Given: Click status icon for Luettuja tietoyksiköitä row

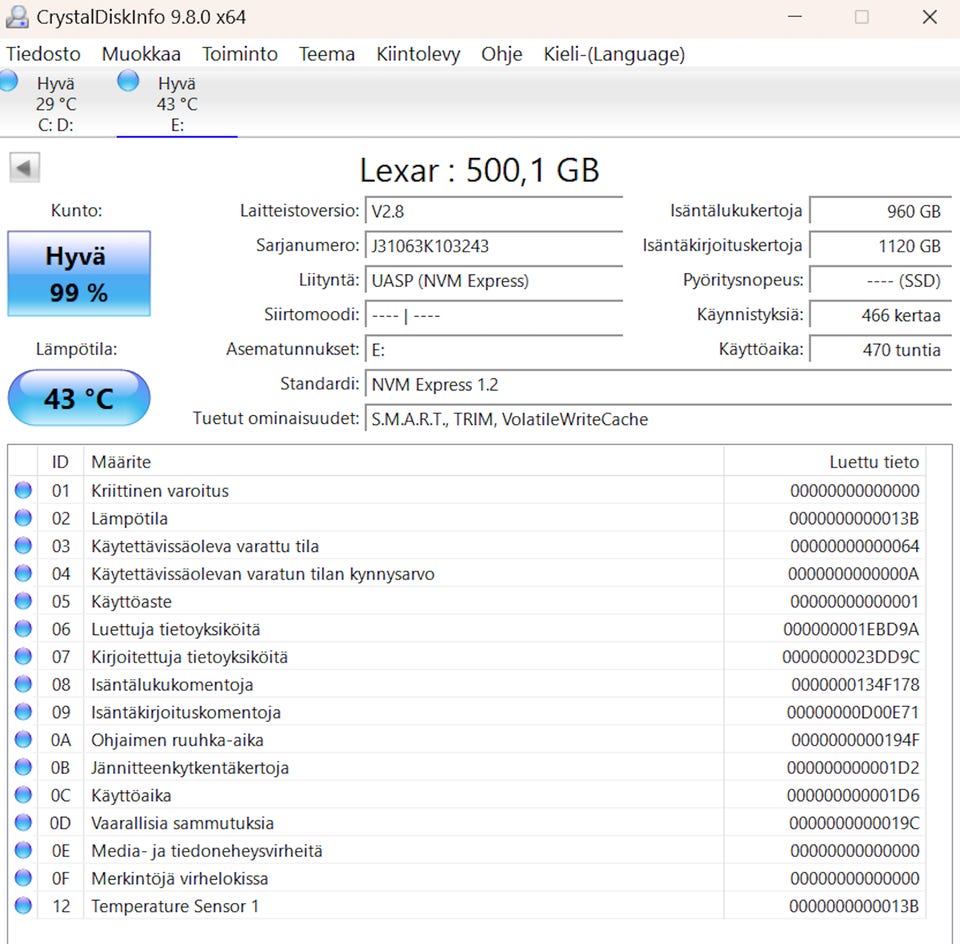Looking at the screenshot, I should pyautogui.click(x=23, y=629).
